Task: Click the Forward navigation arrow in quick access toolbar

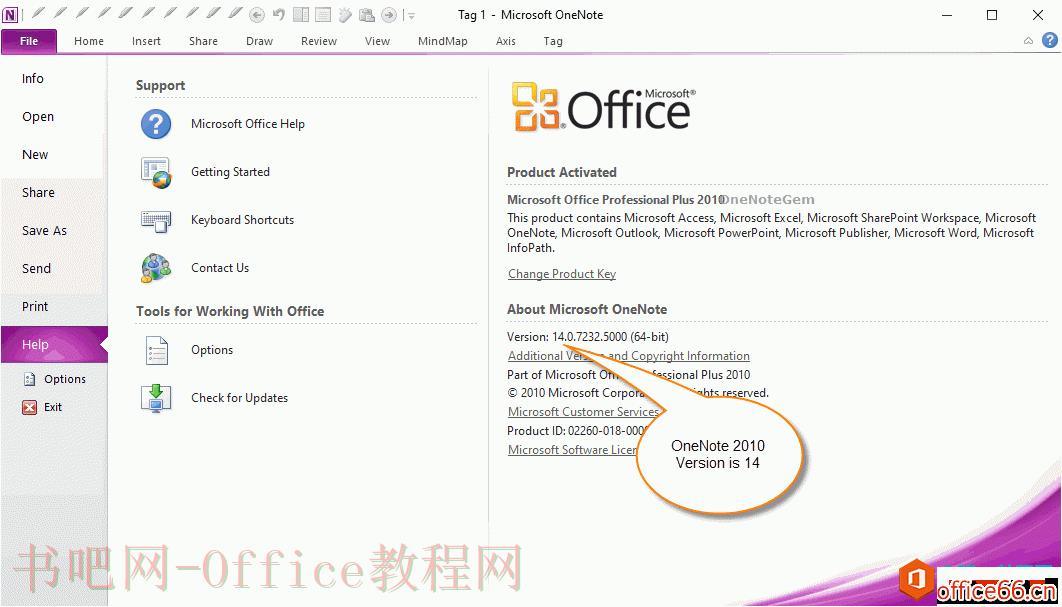Action: coord(389,15)
